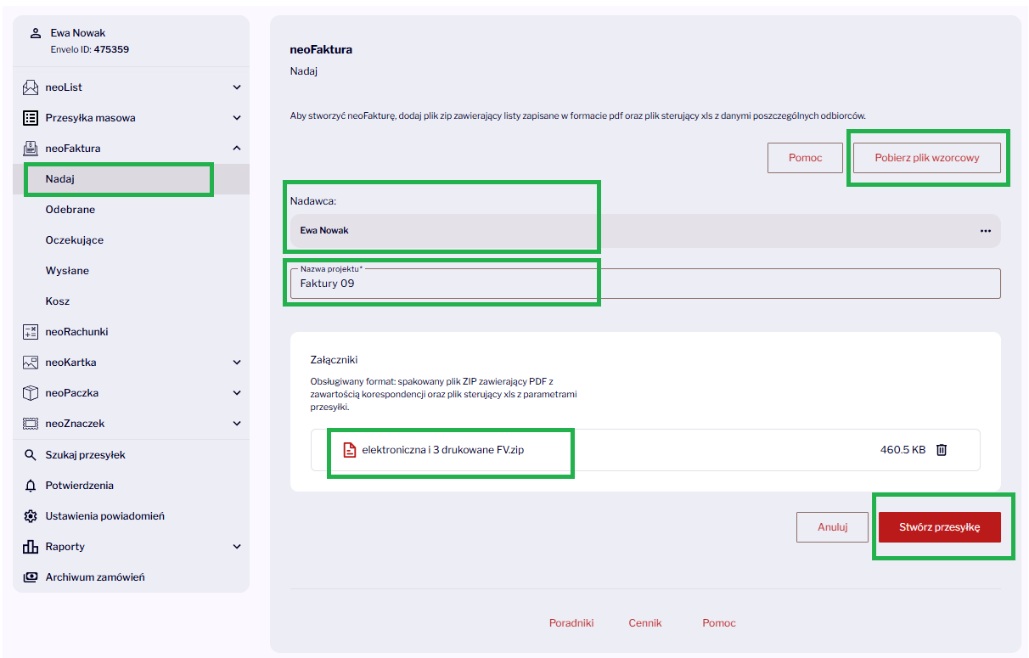Click the neoRachunki calculator icon

30,332
